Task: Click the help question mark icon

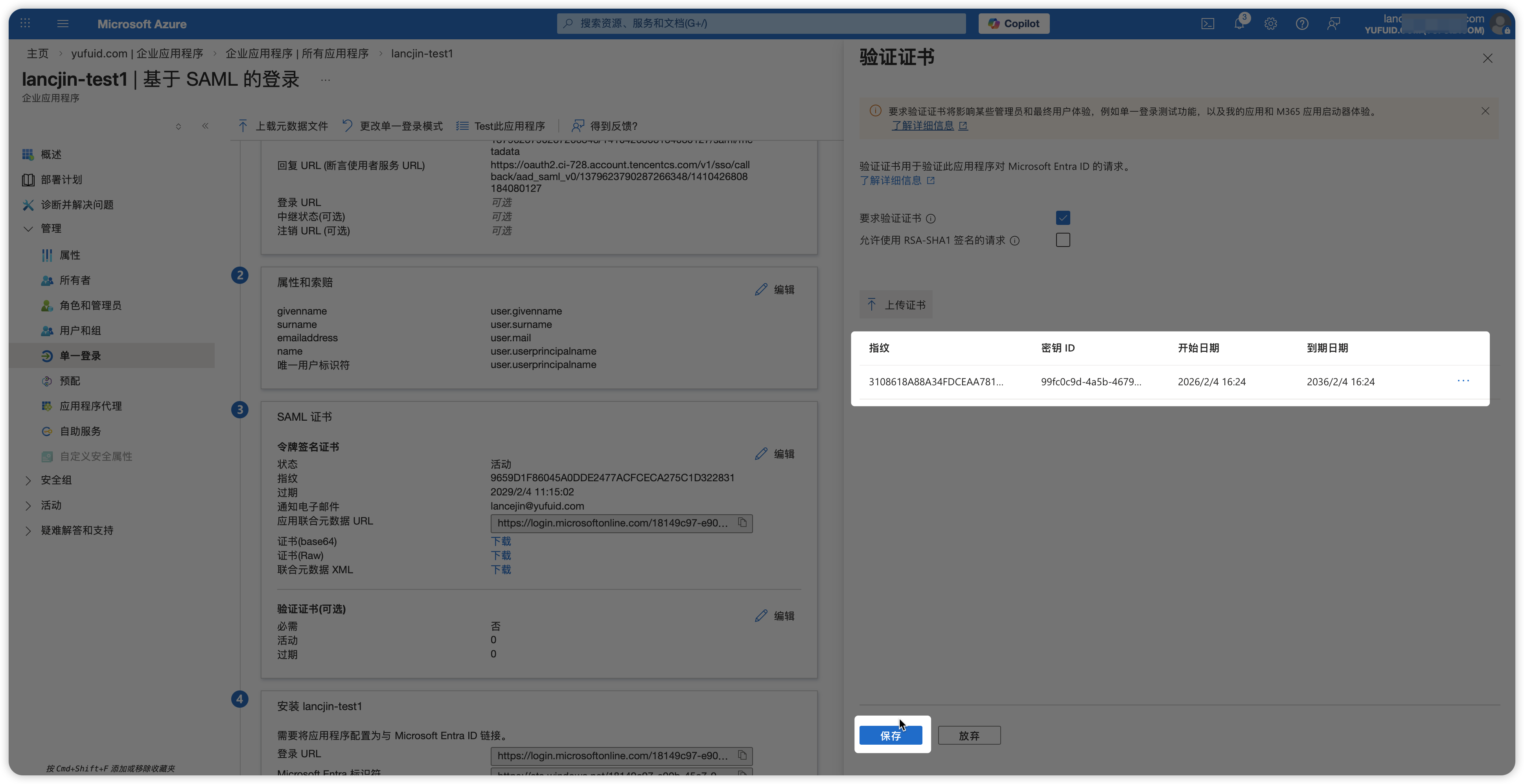Action: 1301,24
